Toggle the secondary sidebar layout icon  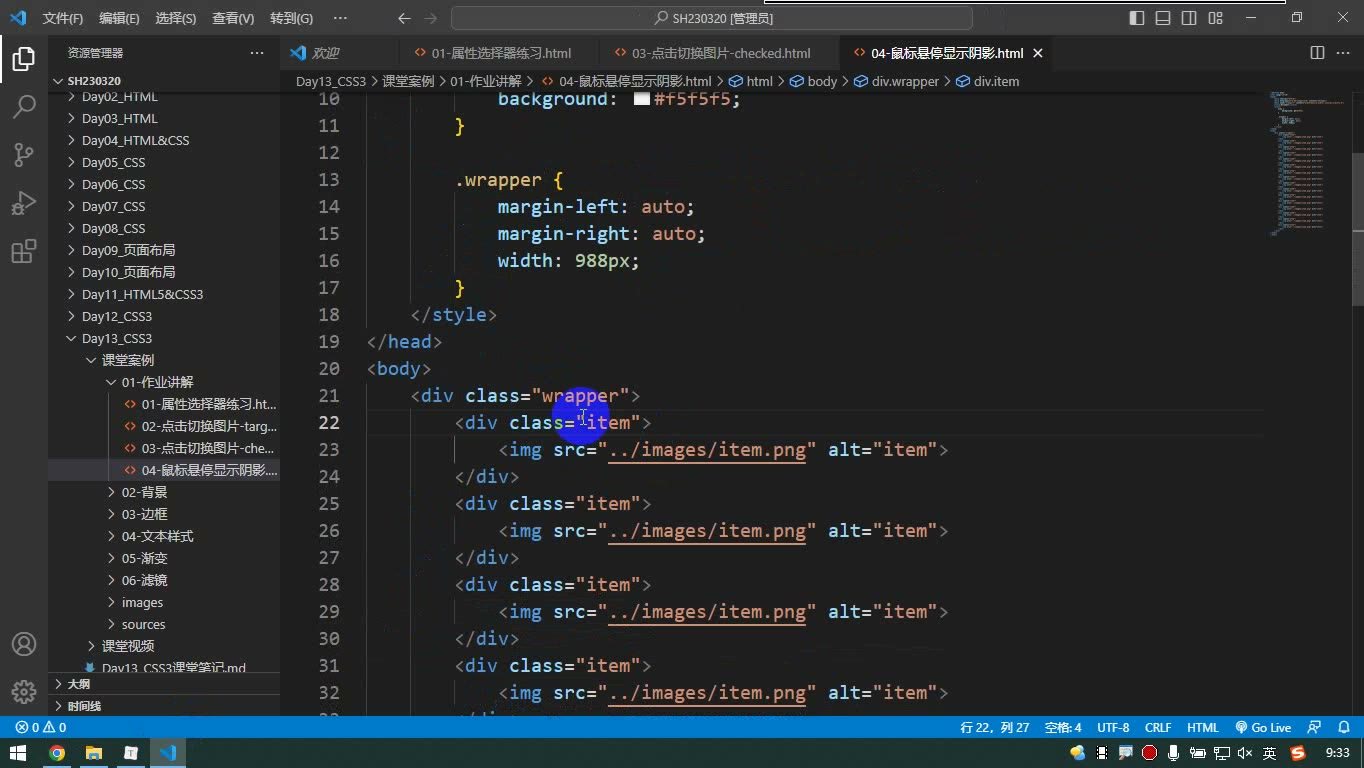click(x=1189, y=18)
